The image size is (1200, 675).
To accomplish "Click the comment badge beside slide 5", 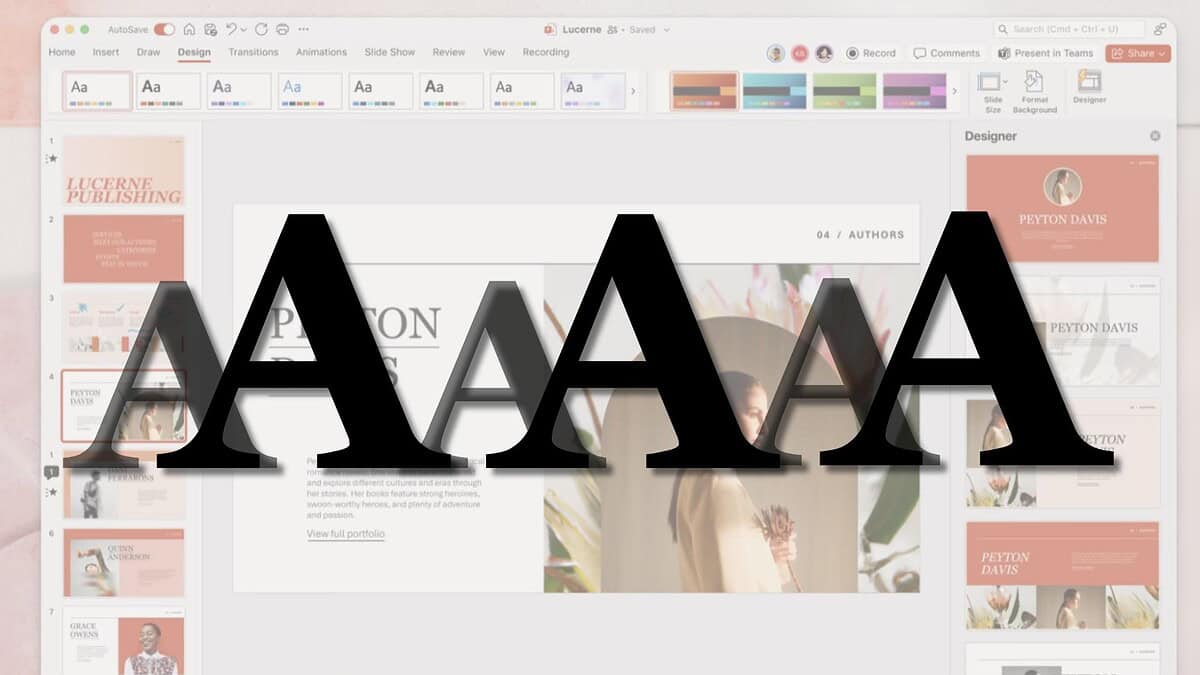I will click(52, 472).
